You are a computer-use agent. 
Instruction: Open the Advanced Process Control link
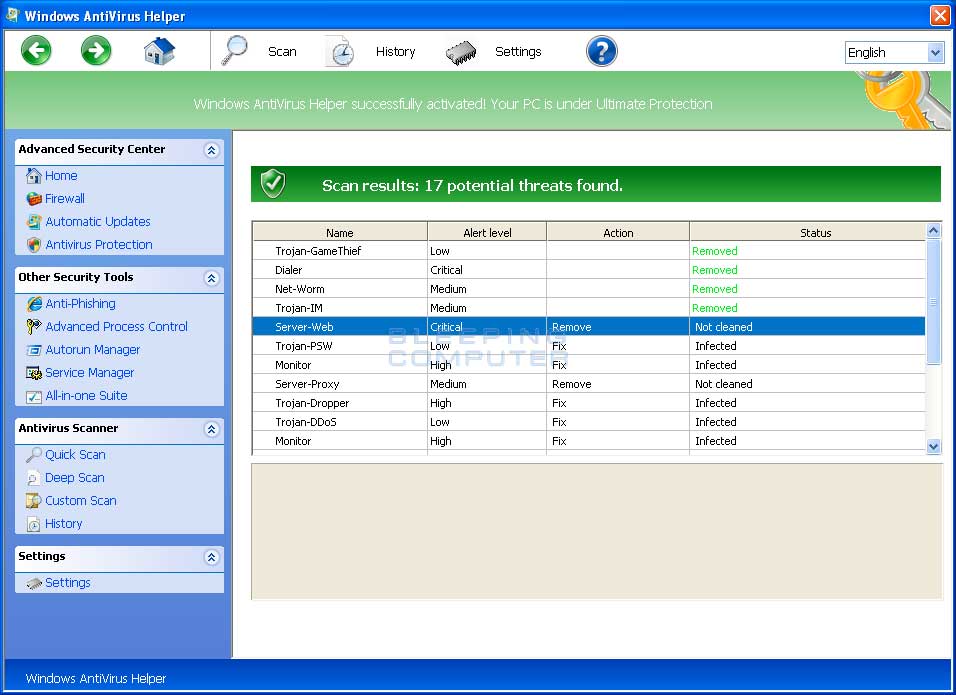pyautogui.click(x=116, y=327)
